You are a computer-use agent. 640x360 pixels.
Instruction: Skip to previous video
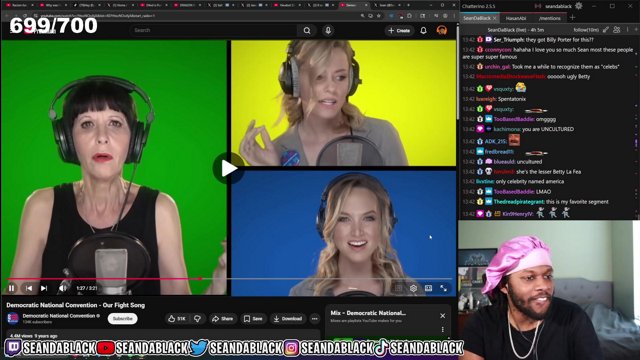[29, 288]
